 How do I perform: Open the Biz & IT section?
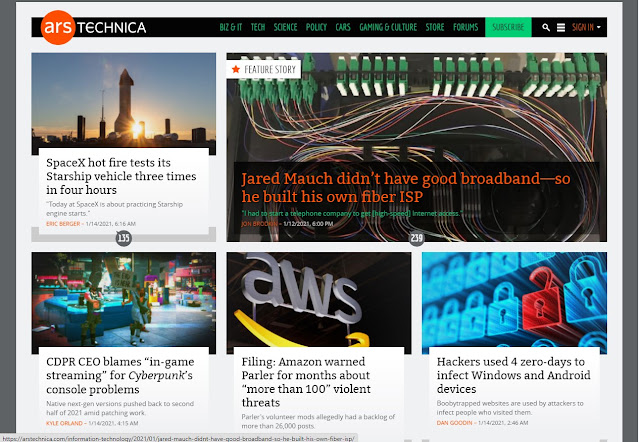click(x=231, y=27)
